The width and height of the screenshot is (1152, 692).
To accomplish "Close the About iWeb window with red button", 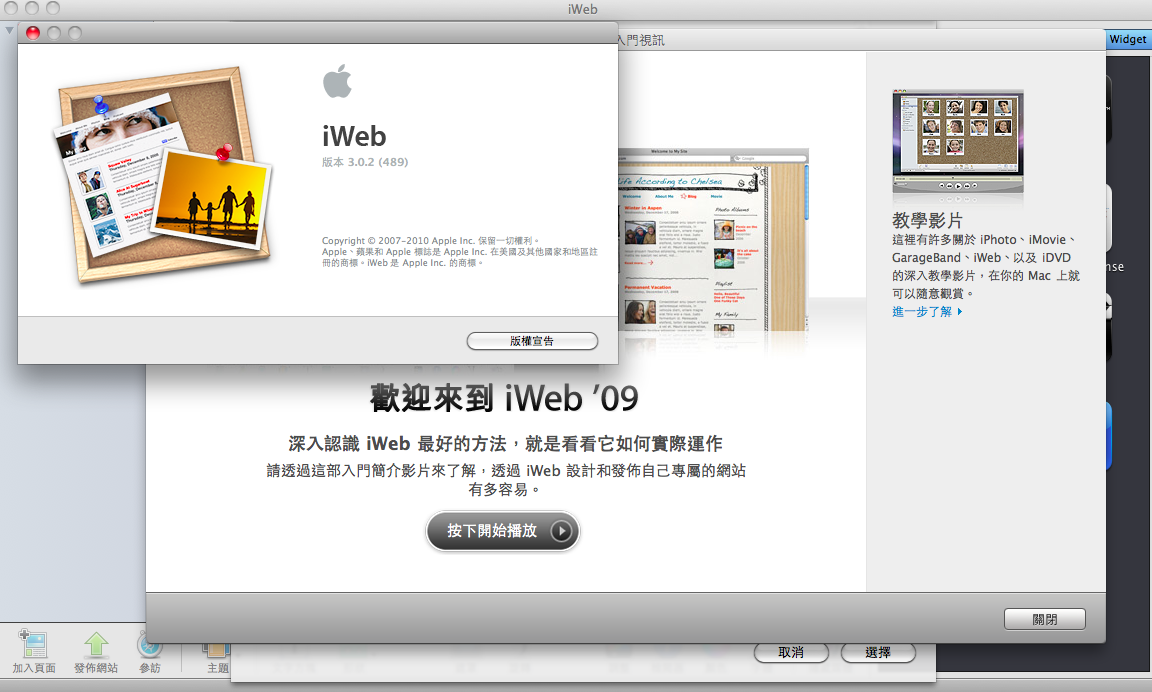I will [33, 33].
